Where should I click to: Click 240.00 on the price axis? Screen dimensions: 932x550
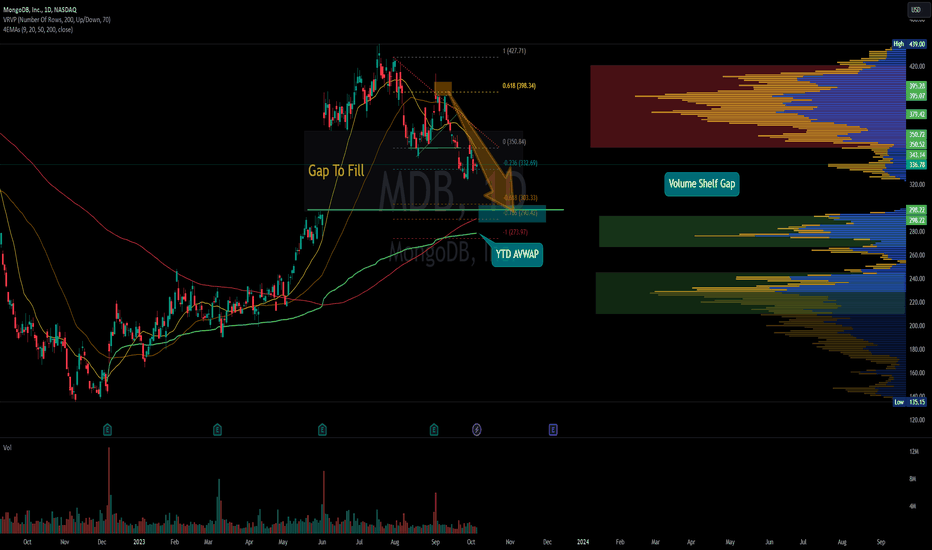pos(917,279)
